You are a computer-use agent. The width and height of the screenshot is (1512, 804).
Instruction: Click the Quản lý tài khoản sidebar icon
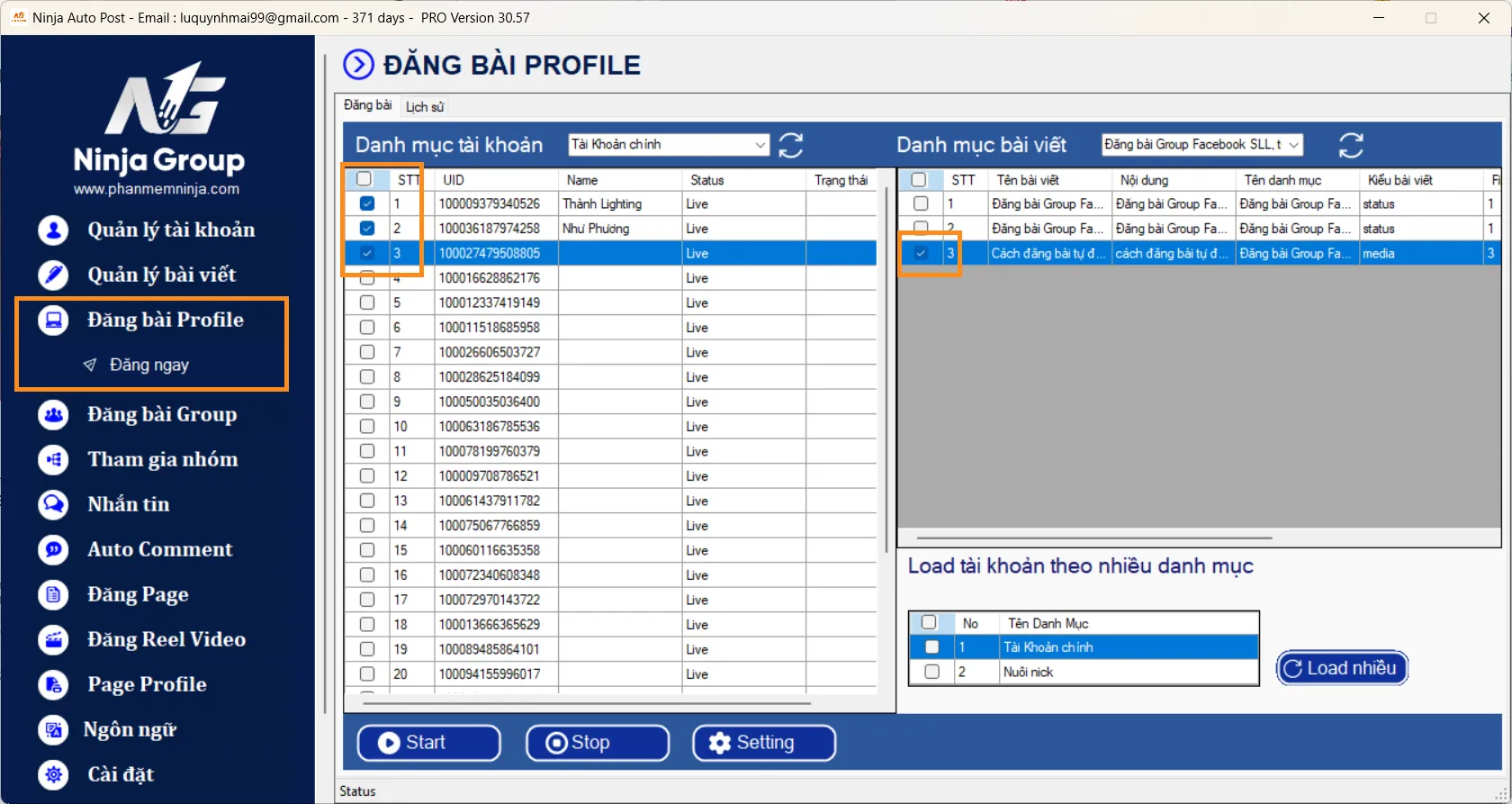[53, 230]
